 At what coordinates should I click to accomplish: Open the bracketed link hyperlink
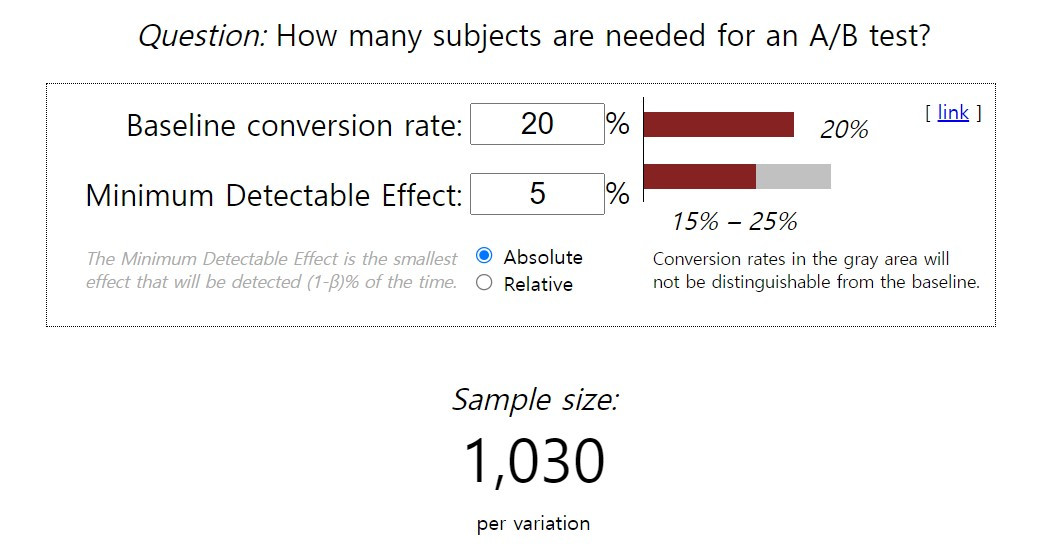[x=953, y=112]
